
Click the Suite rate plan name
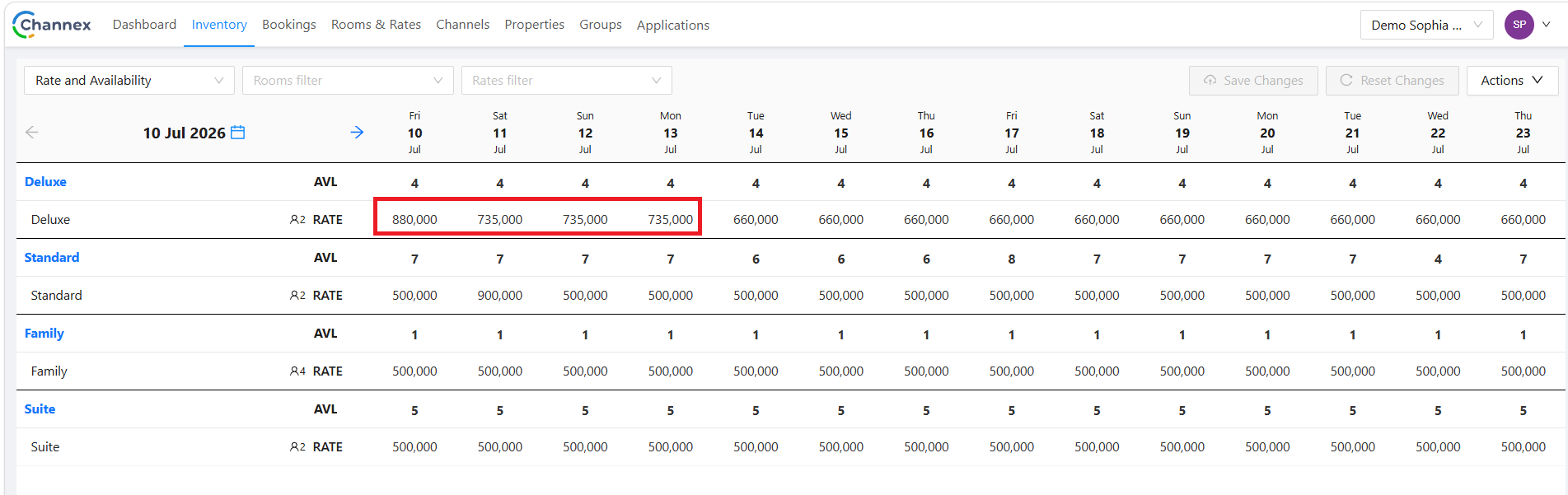tap(45, 447)
